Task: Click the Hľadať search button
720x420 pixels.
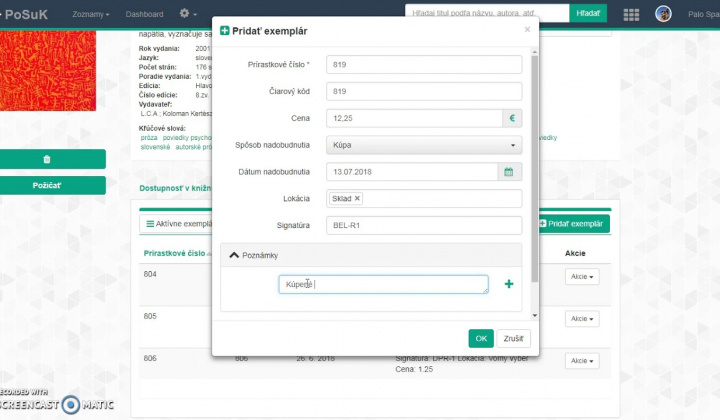Action: [588, 13]
